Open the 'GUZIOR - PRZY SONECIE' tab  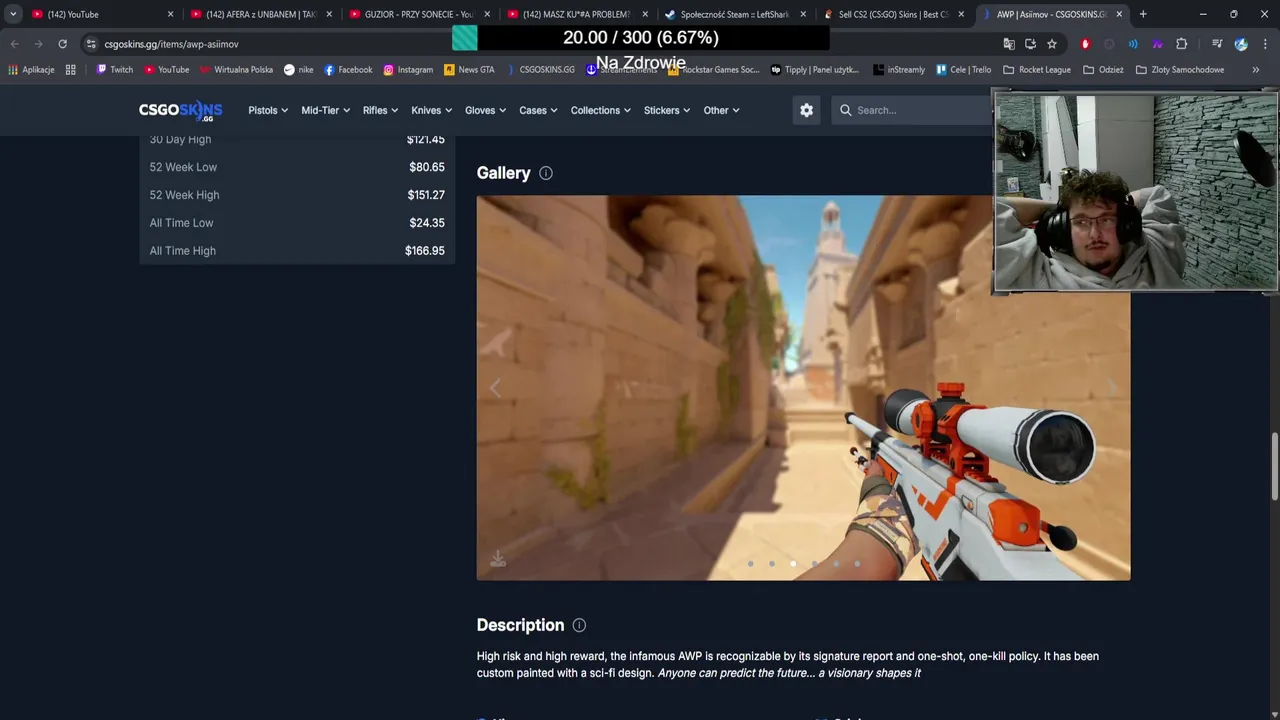point(418,14)
